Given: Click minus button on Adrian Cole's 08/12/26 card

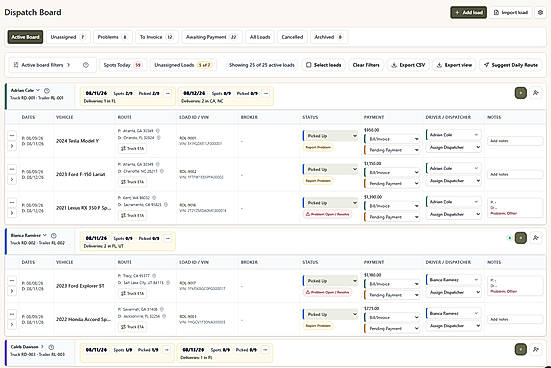Looking at the screenshot, I should click(x=266, y=93).
